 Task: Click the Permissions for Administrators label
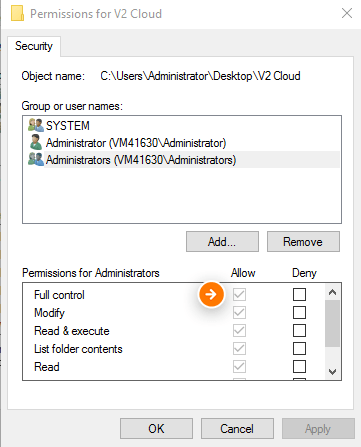pyautogui.click(x=91, y=273)
